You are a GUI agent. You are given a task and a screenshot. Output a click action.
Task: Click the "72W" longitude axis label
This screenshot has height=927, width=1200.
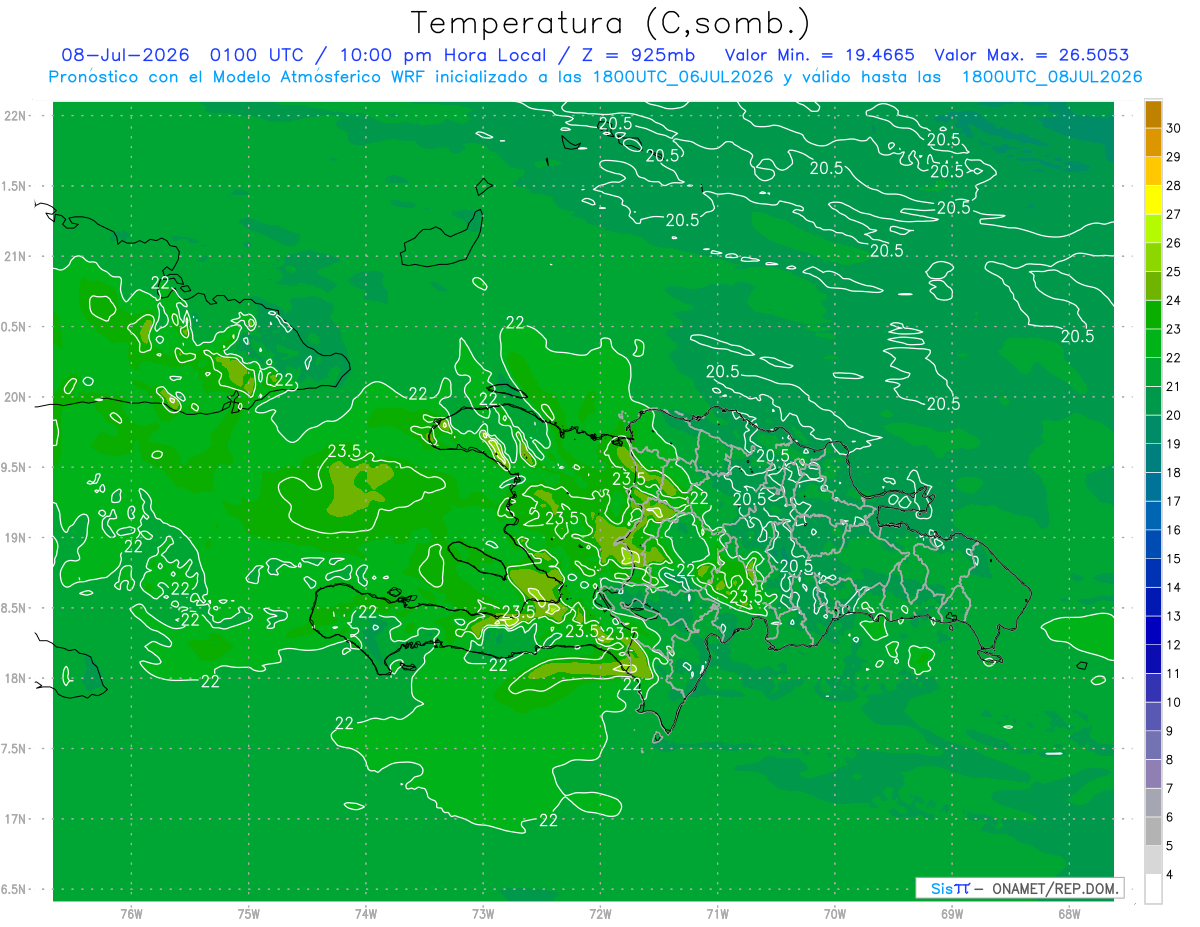pyautogui.click(x=600, y=913)
